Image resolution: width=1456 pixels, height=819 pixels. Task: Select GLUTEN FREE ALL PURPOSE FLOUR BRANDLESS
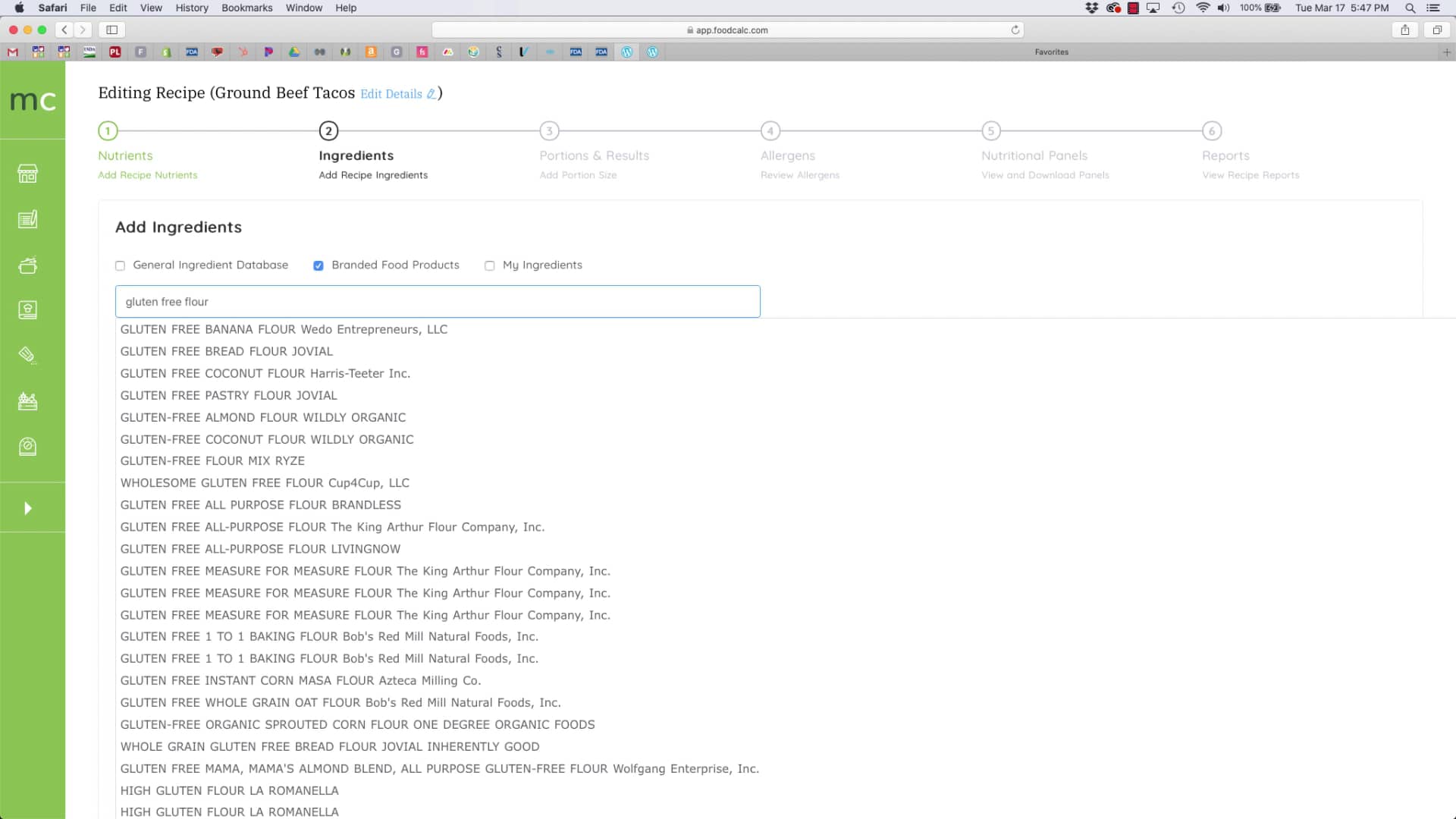(260, 504)
